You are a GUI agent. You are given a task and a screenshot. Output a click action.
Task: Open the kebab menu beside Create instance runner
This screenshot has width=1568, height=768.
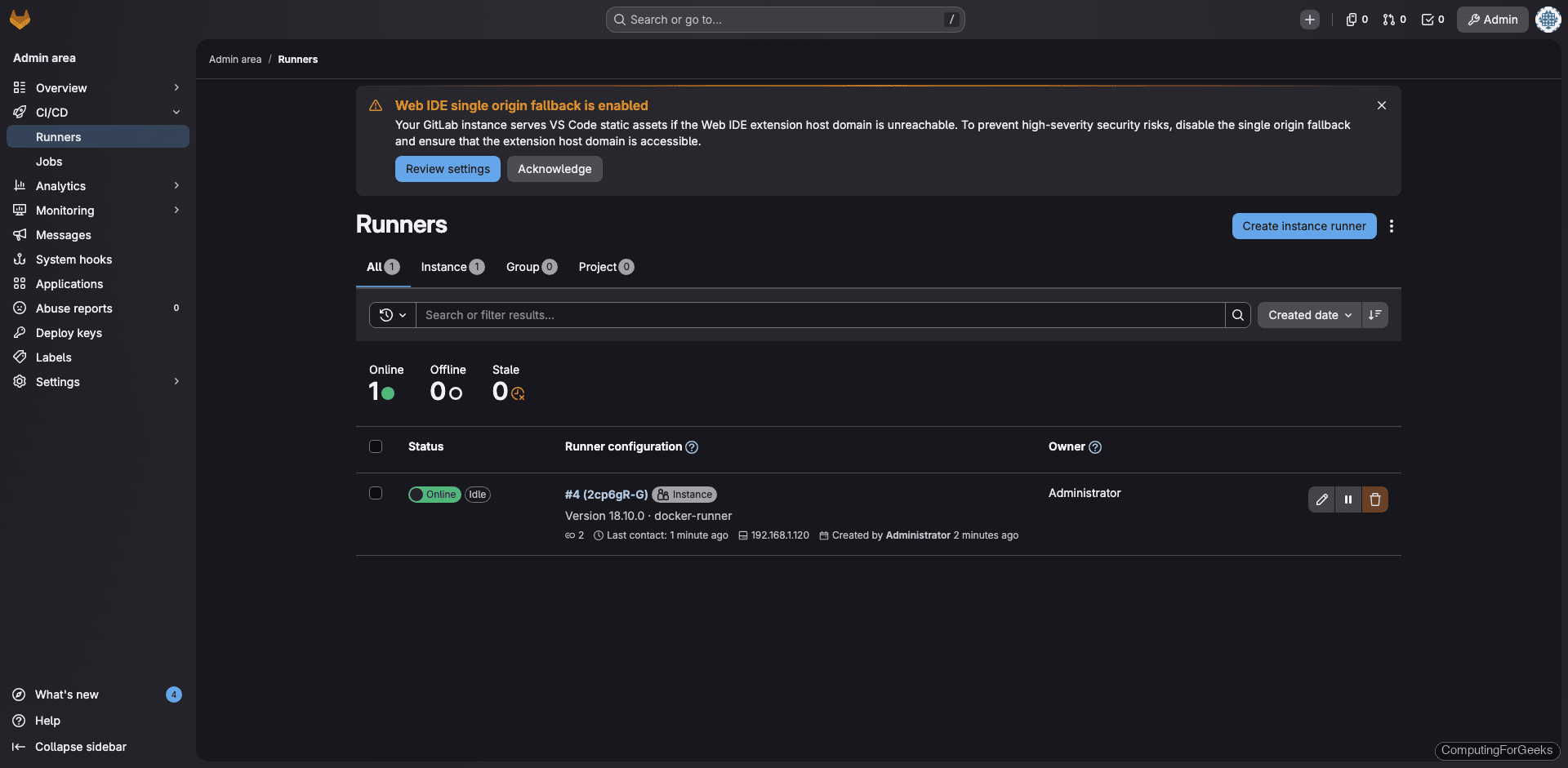point(1392,226)
